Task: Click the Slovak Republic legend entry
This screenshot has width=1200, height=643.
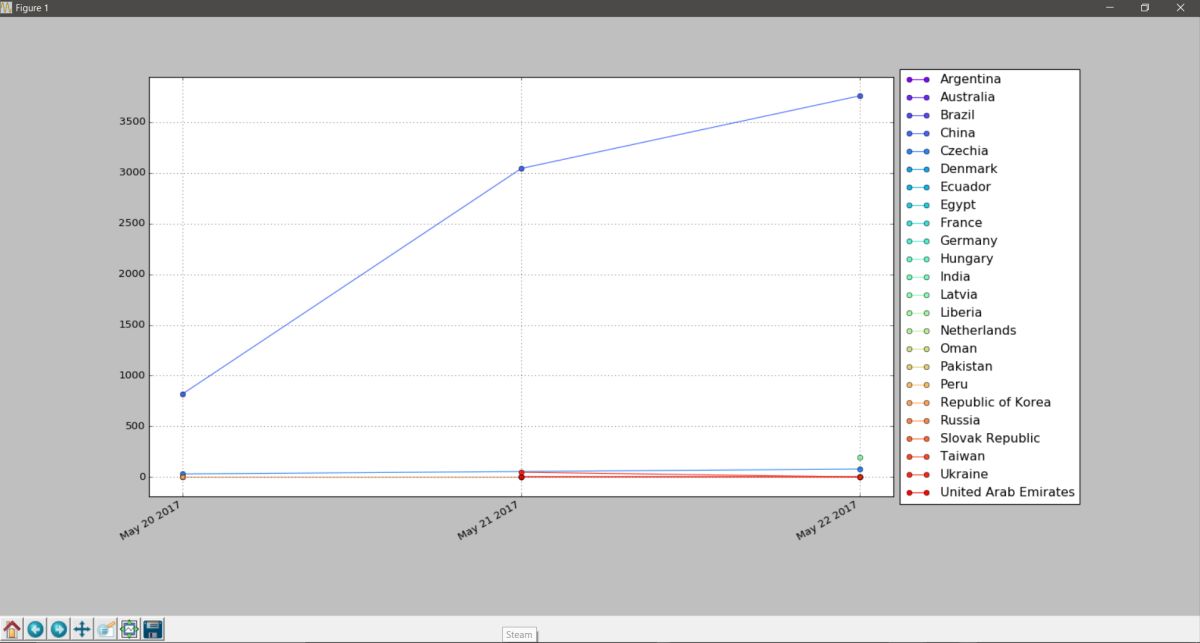Action: point(972,439)
